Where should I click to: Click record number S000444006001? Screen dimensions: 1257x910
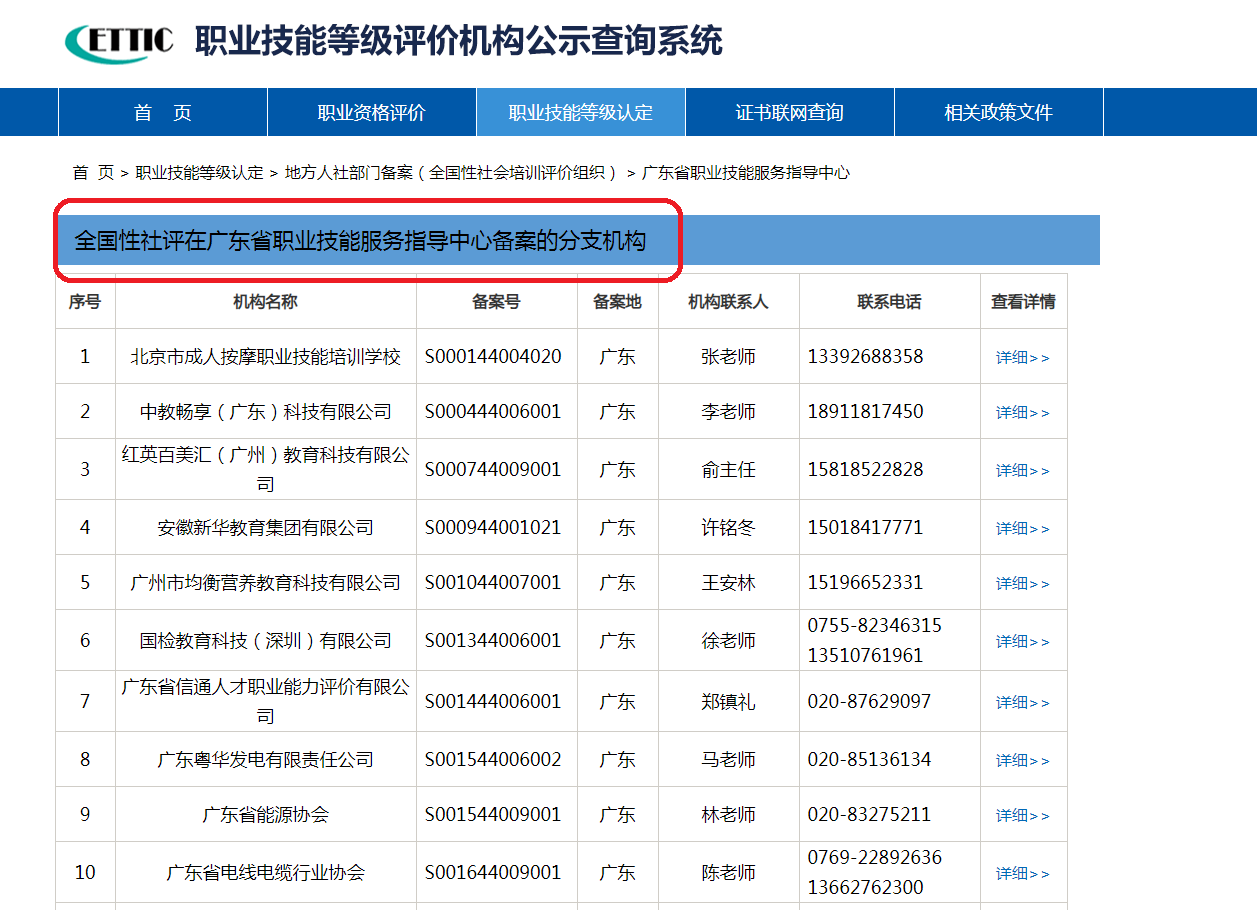tap(493, 412)
